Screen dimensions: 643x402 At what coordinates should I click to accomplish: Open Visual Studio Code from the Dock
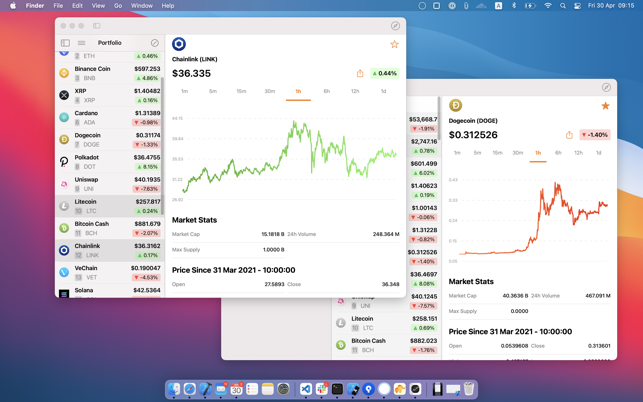pyautogui.click(x=306, y=389)
